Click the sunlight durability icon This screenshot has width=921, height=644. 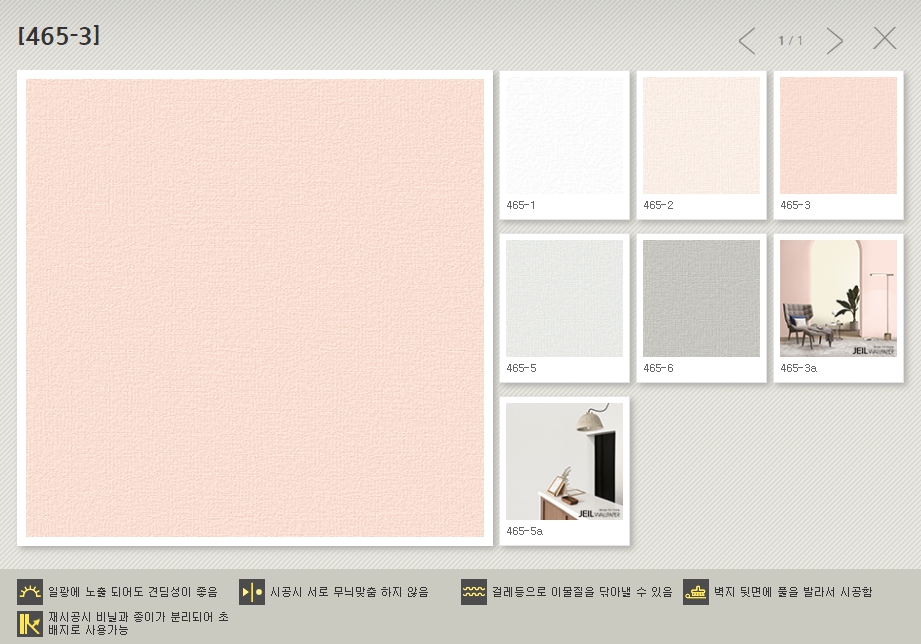[30, 592]
